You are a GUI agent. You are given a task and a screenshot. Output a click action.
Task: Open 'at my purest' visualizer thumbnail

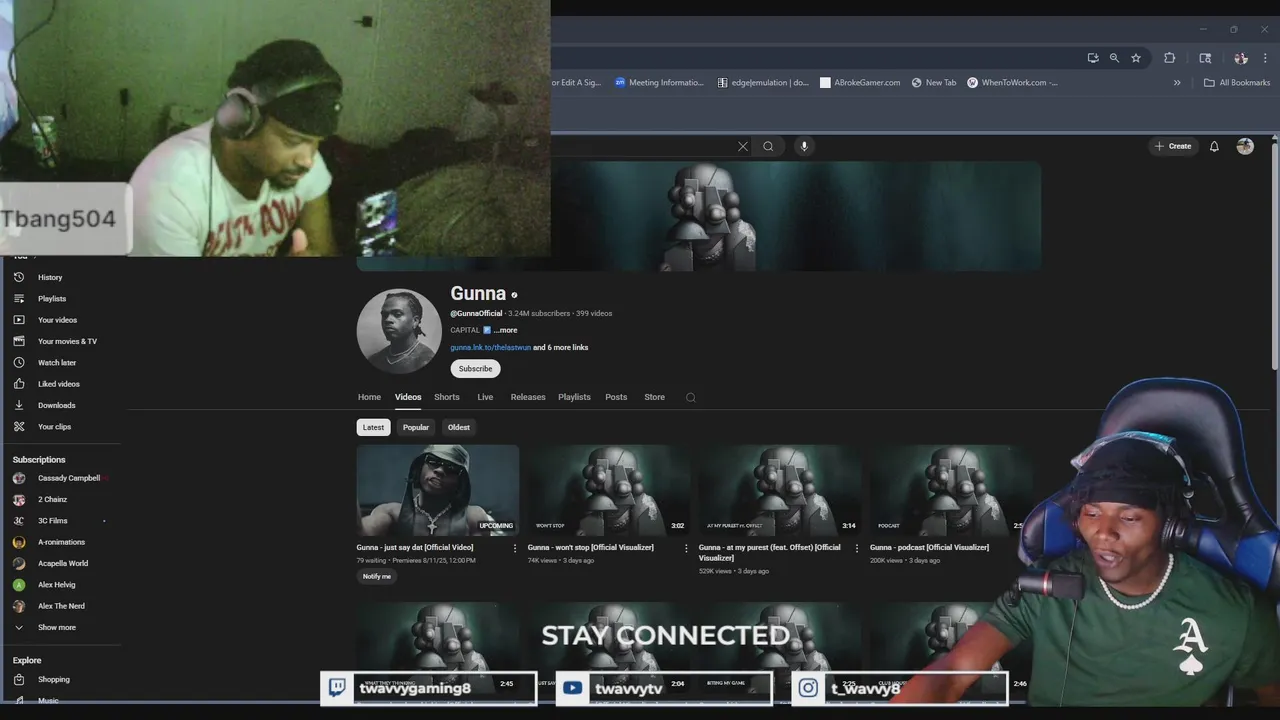pos(780,490)
